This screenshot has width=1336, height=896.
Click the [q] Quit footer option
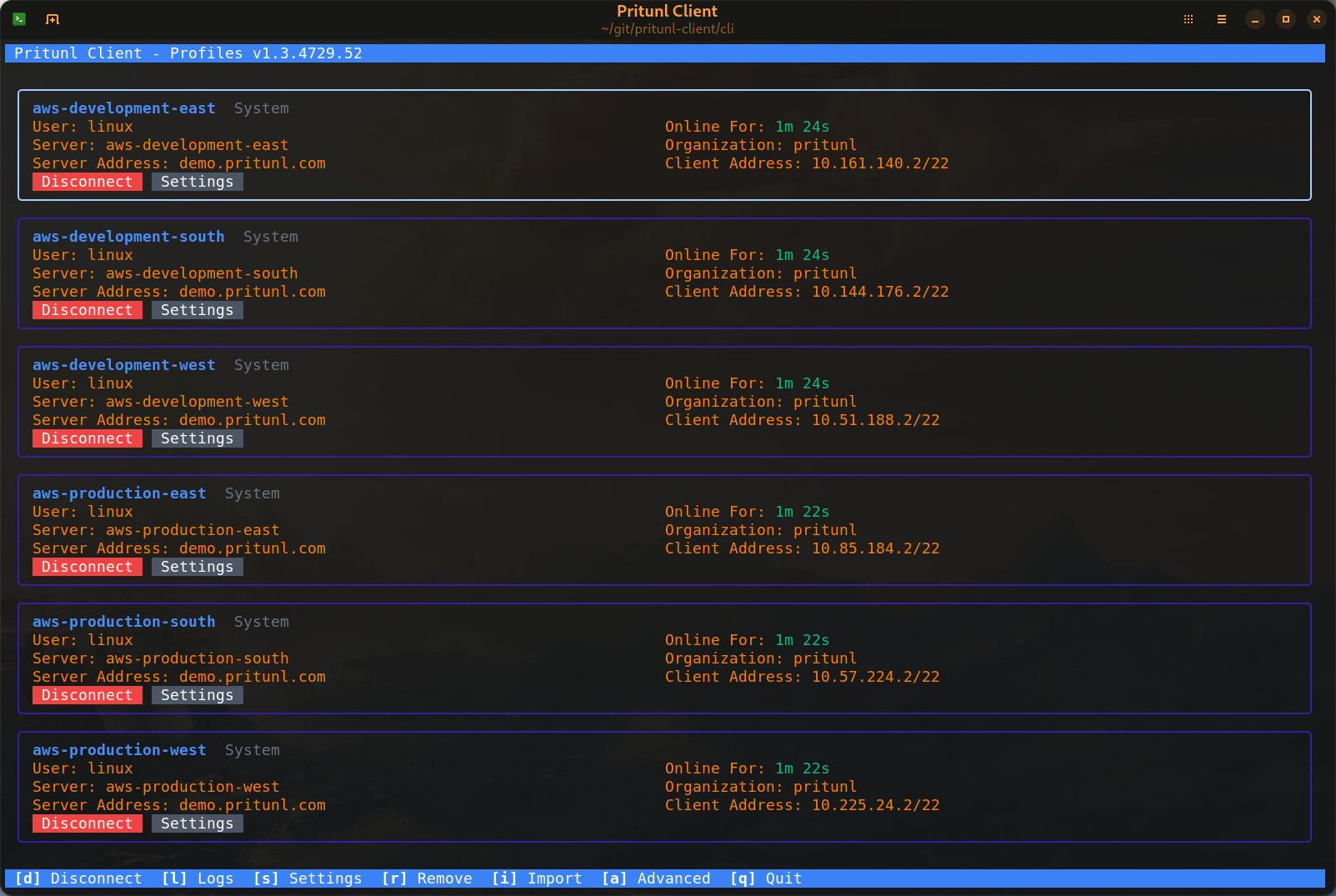pyautogui.click(x=766, y=878)
